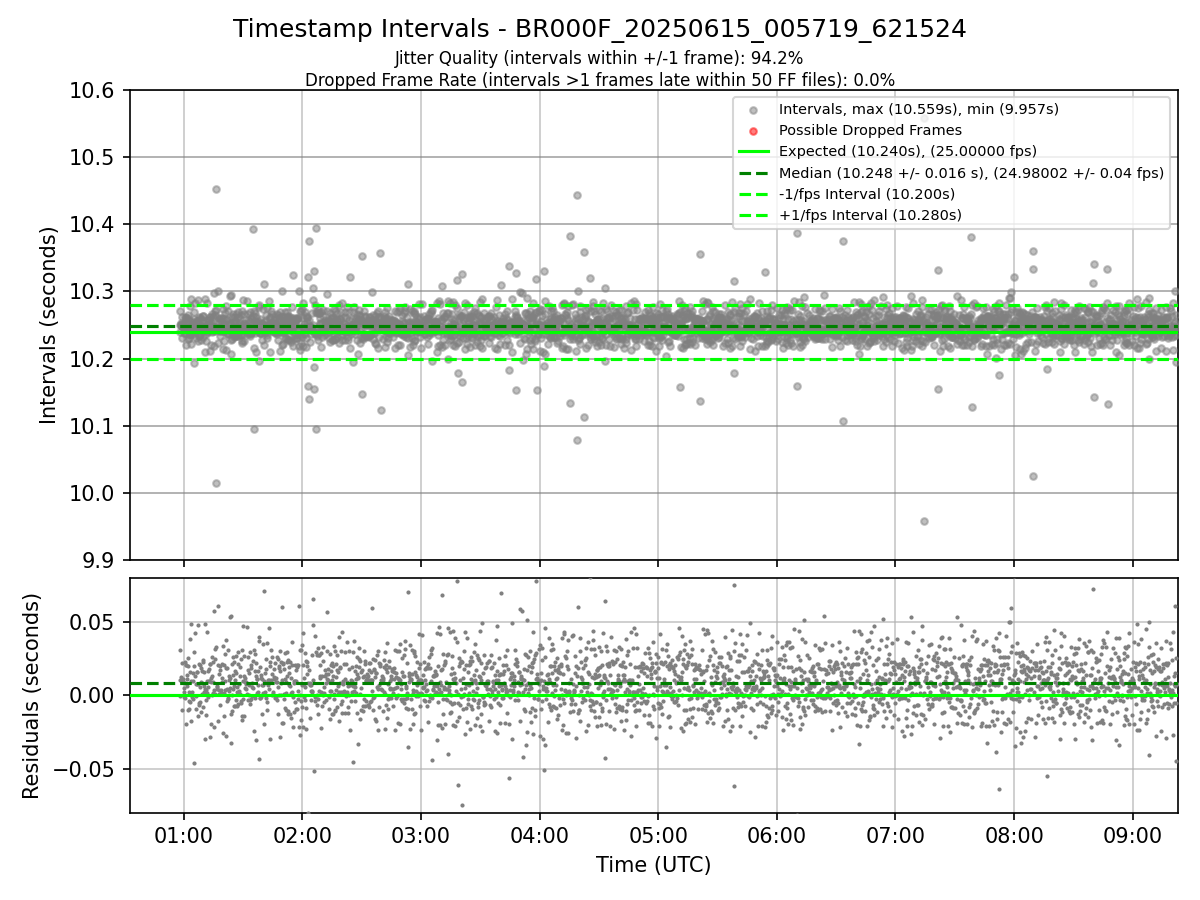Click the red marker beside Possible Dropped Frames
The height and width of the screenshot is (900, 1200).
(754, 130)
